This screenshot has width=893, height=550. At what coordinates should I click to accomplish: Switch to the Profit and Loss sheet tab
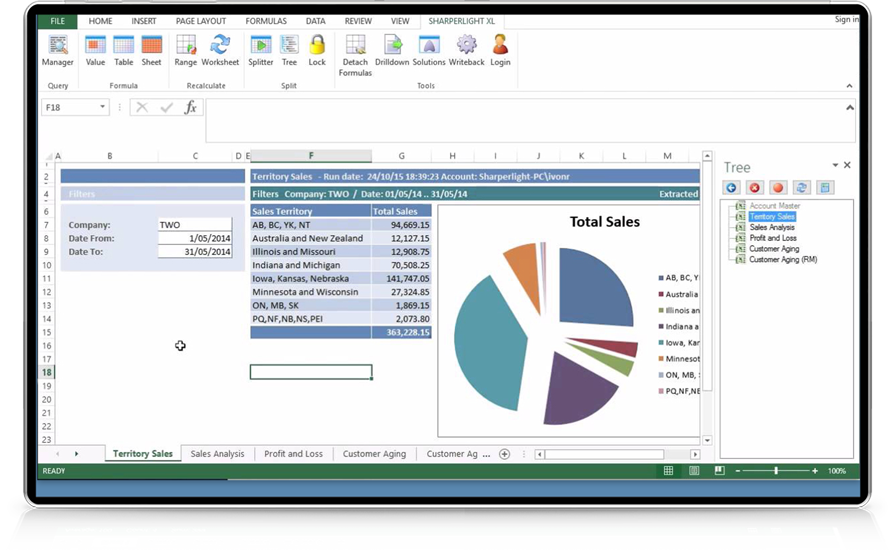tap(293, 454)
